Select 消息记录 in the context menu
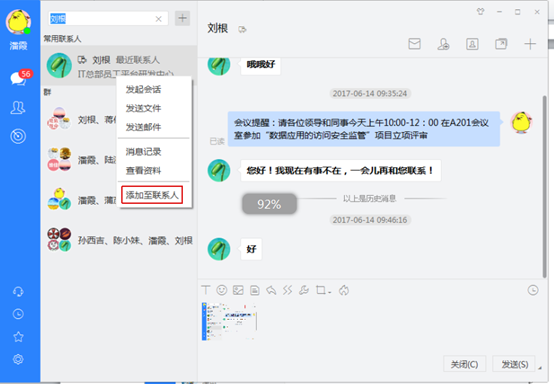Viewport: 554px width, 384px height. [143, 152]
